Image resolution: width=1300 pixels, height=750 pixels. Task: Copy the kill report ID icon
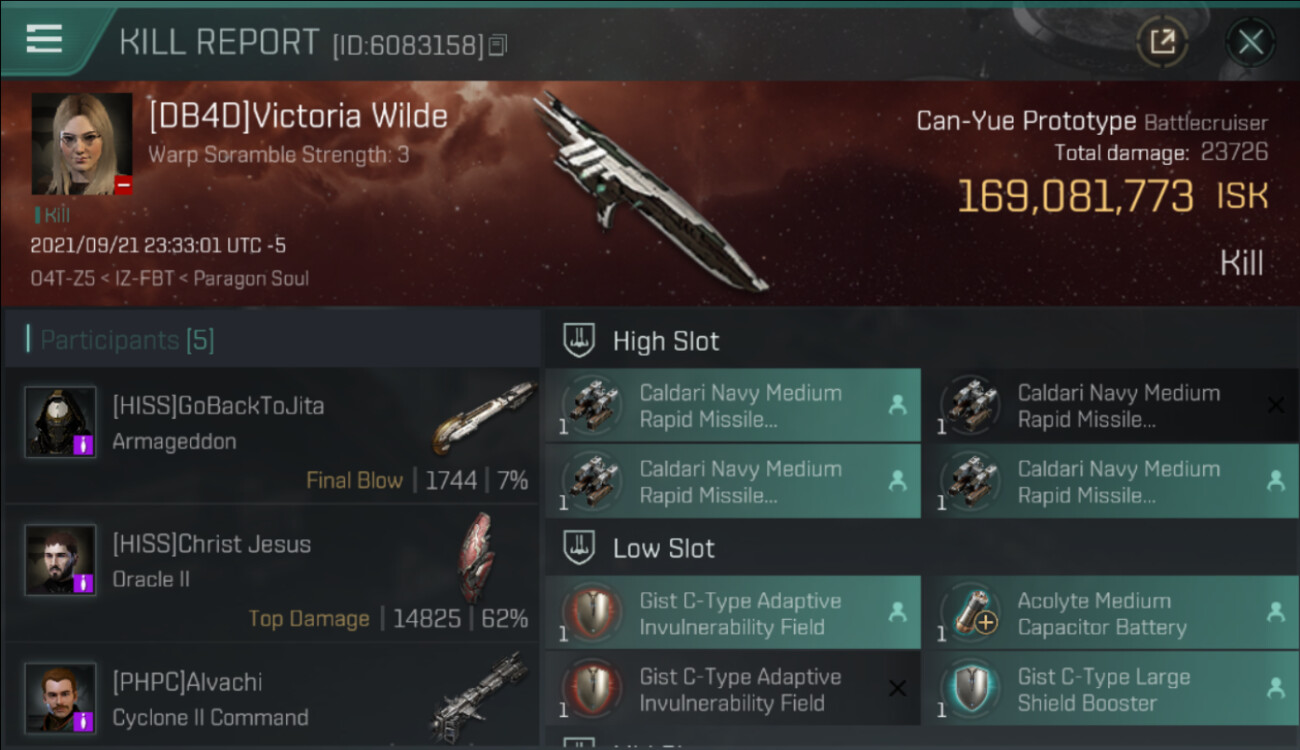[498, 45]
